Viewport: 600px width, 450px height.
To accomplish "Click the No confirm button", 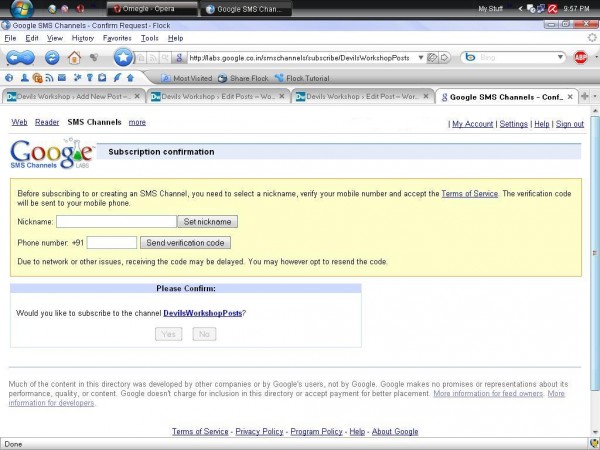I will pos(204,334).
